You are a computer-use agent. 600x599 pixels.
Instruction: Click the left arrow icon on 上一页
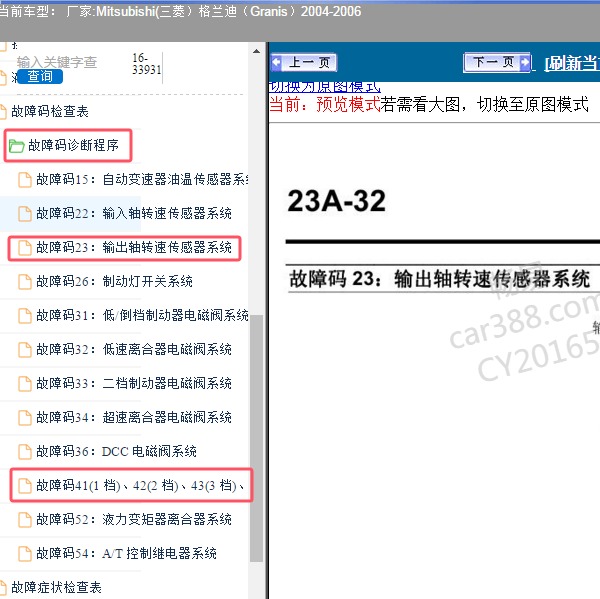[x=277, y=62]
